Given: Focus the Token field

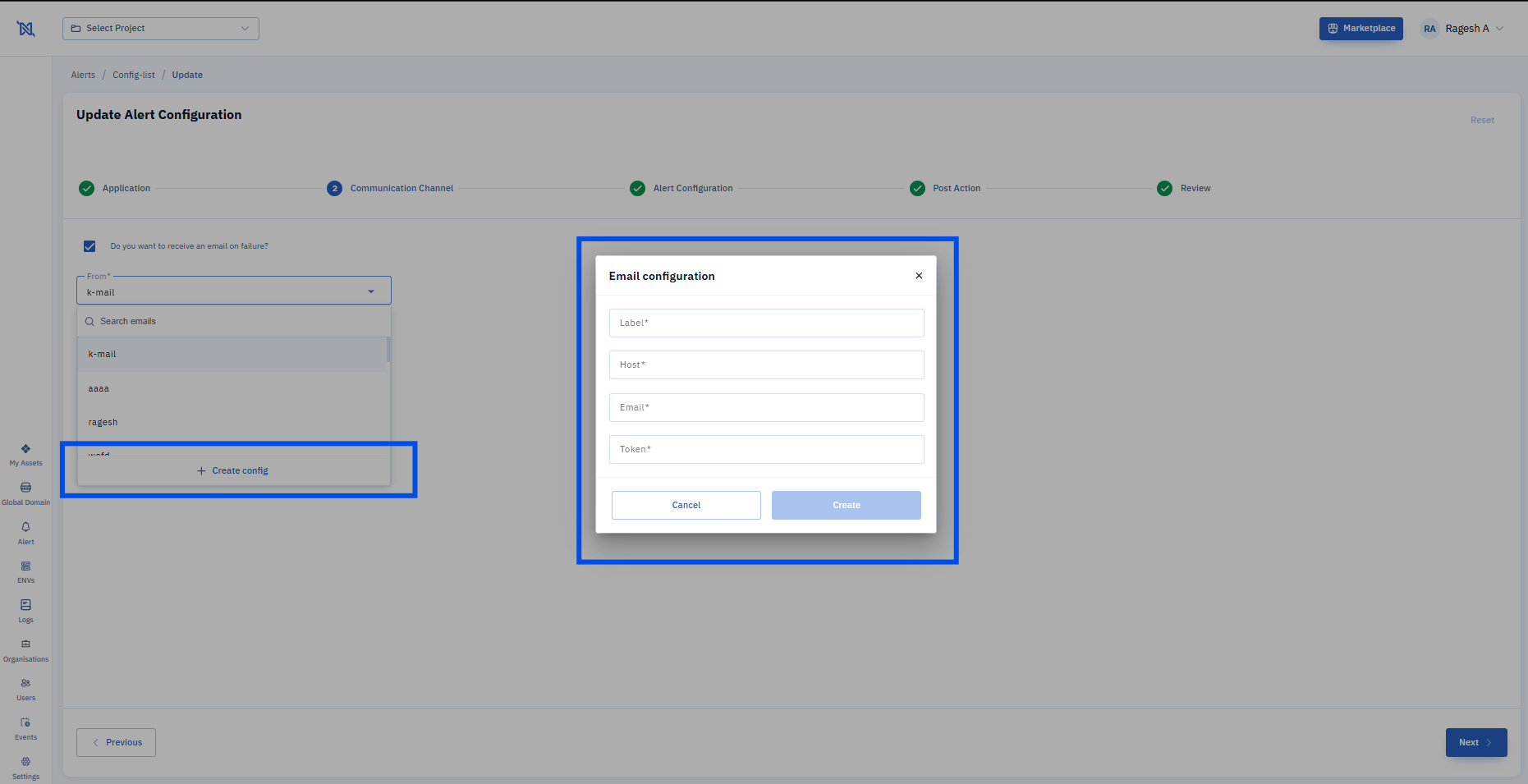Looking at the screenshot, I should pos(766,449).
